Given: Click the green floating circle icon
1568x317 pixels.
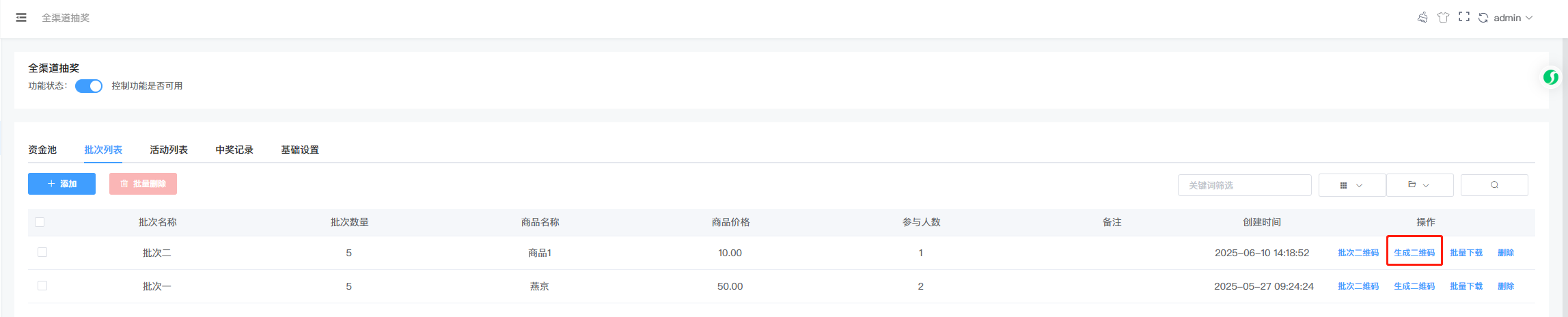Looking at the screenshot, I should [1550, 78].
